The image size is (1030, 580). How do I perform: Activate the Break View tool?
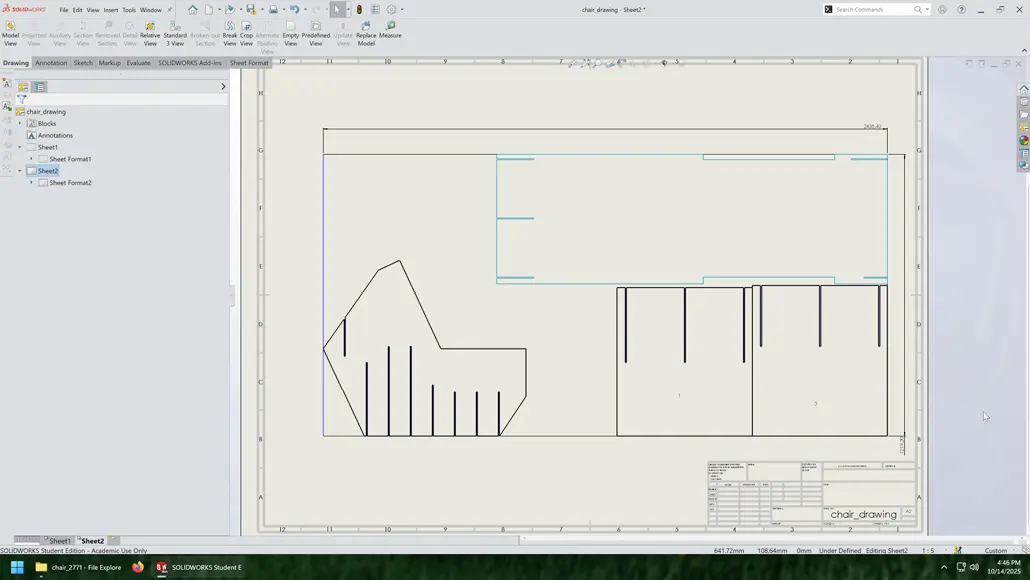pyautogui.click(x=229, y=32)
